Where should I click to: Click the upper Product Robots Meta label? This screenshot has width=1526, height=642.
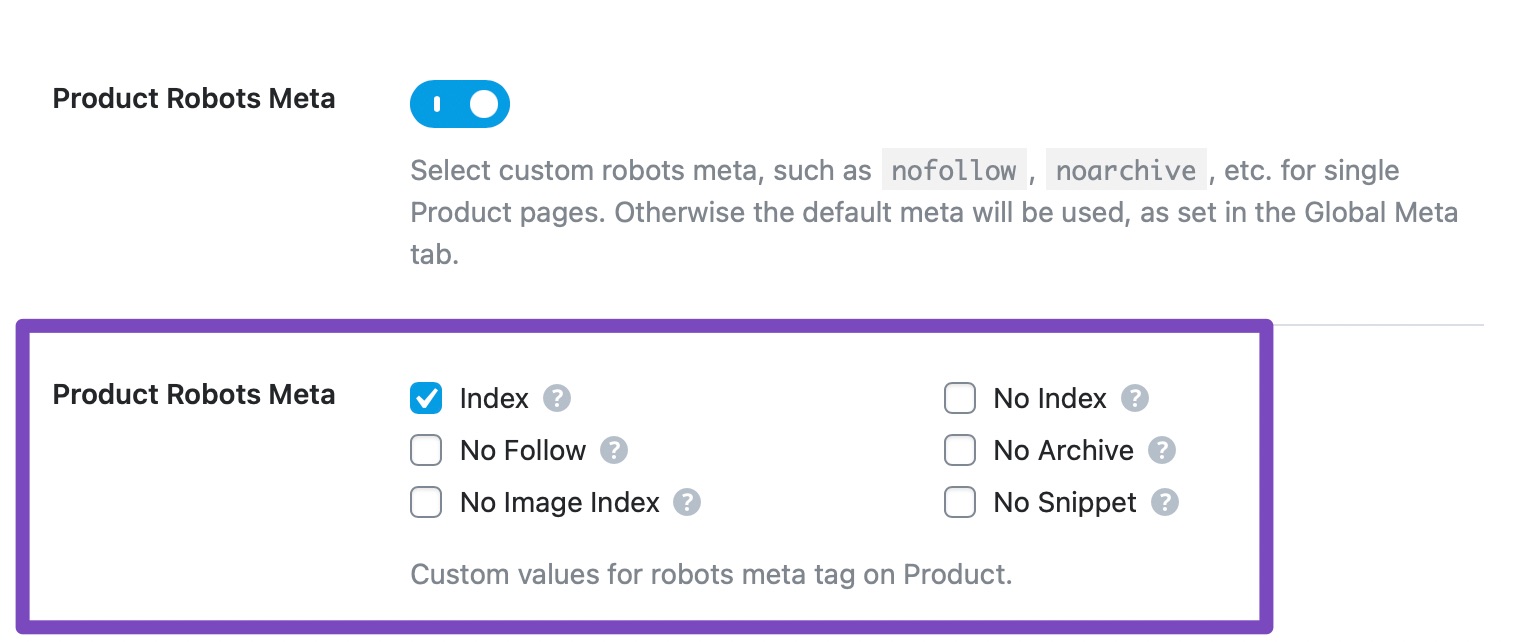click(x=193, y=98)
